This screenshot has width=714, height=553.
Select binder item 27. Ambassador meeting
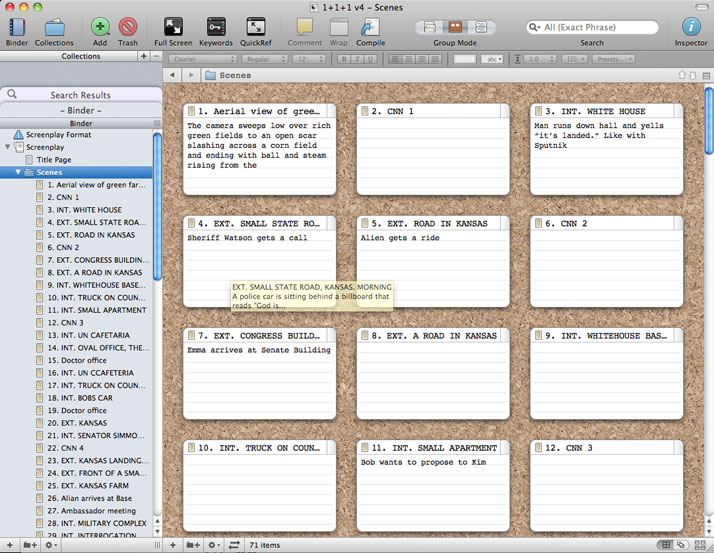[92, 511]
